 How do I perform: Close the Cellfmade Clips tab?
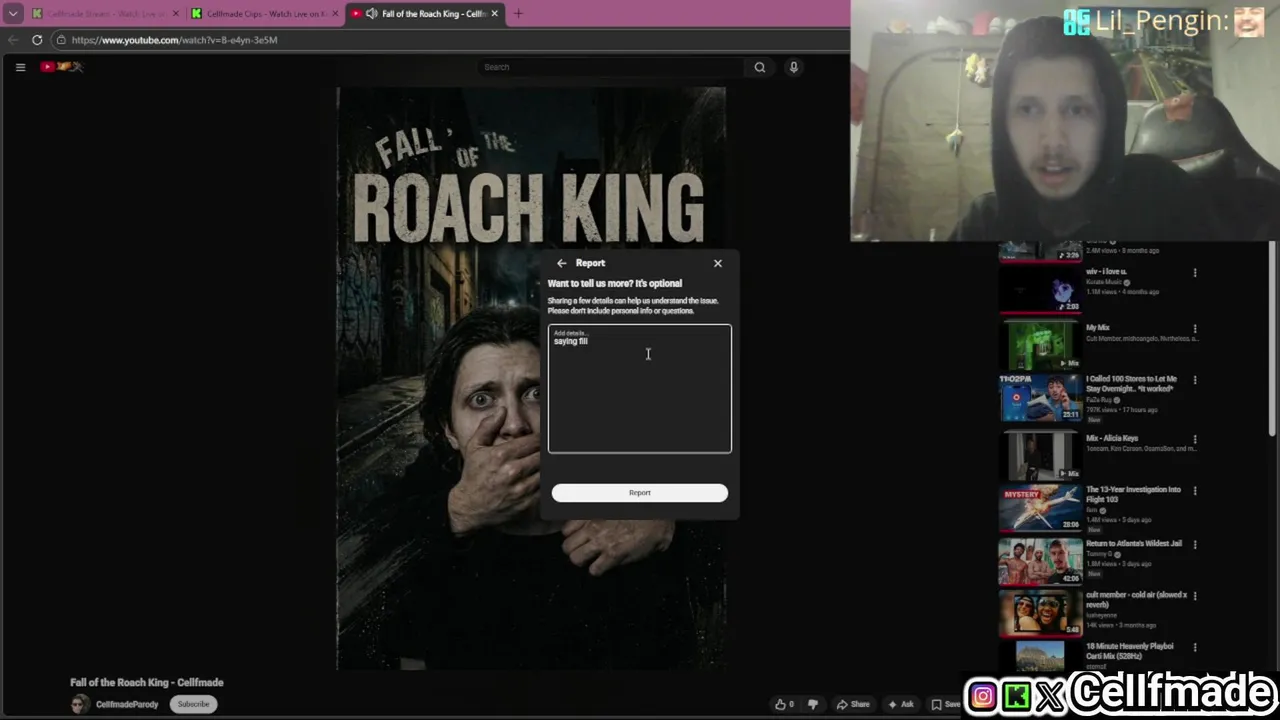click(336, 14)
